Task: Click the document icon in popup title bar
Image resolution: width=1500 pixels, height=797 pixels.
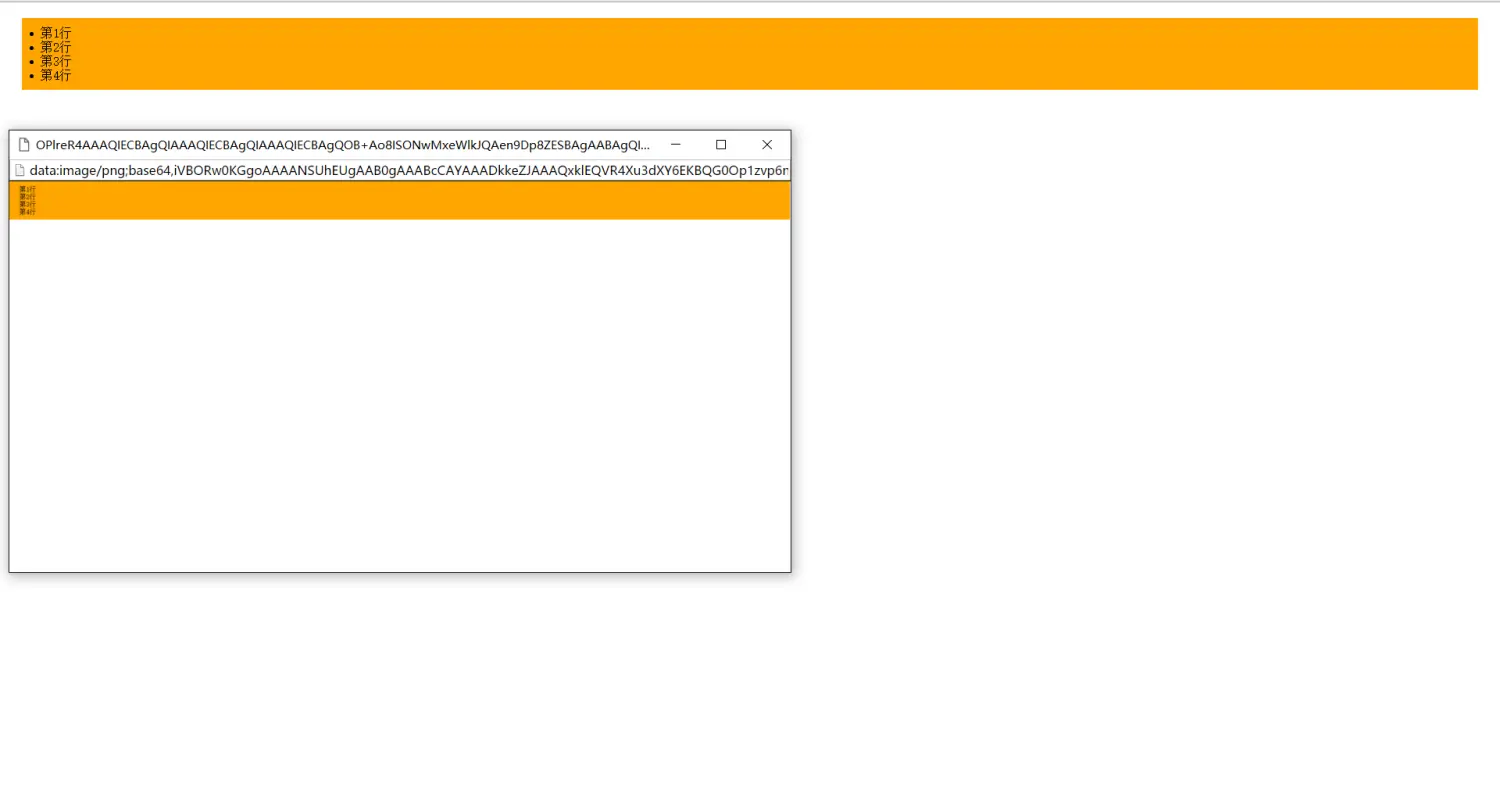Action: click(x=24, y=144)
